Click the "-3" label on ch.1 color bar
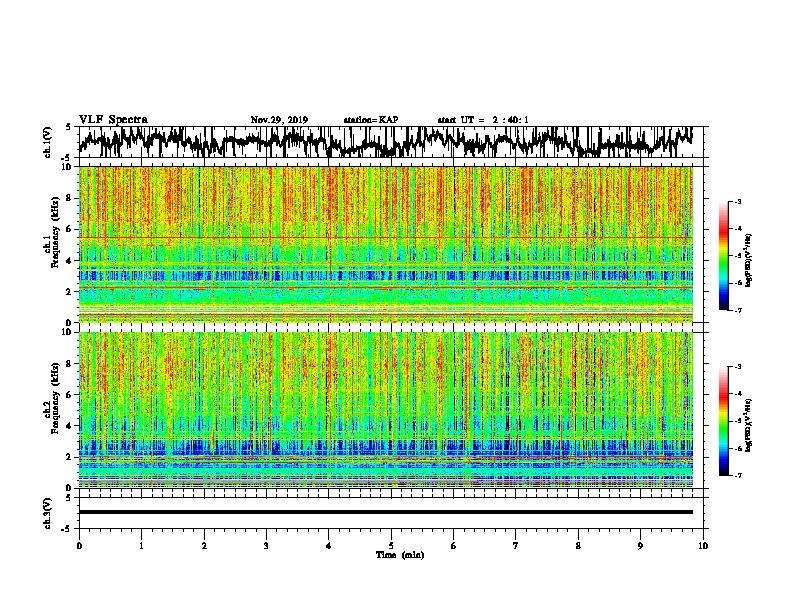The height and width of the screenshot is (612, 792). pyautogui.click(x=737, y=202)
